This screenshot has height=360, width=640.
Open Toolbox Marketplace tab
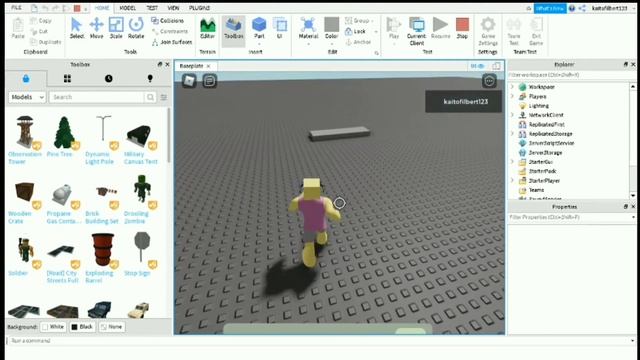[x=26, y=78]
